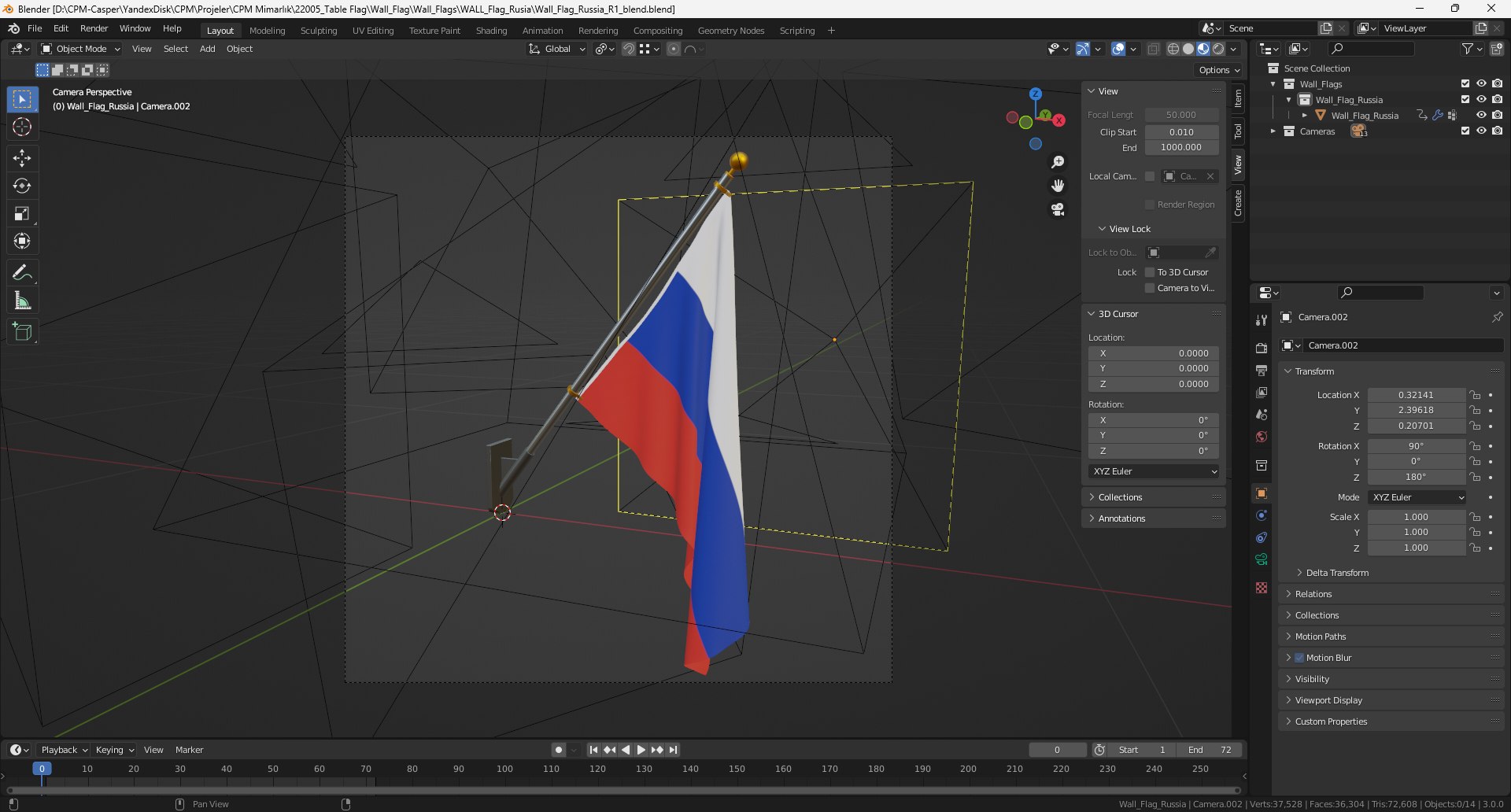
Task: Open the Object Mode dropdown
Action: (x=80, y=49)
